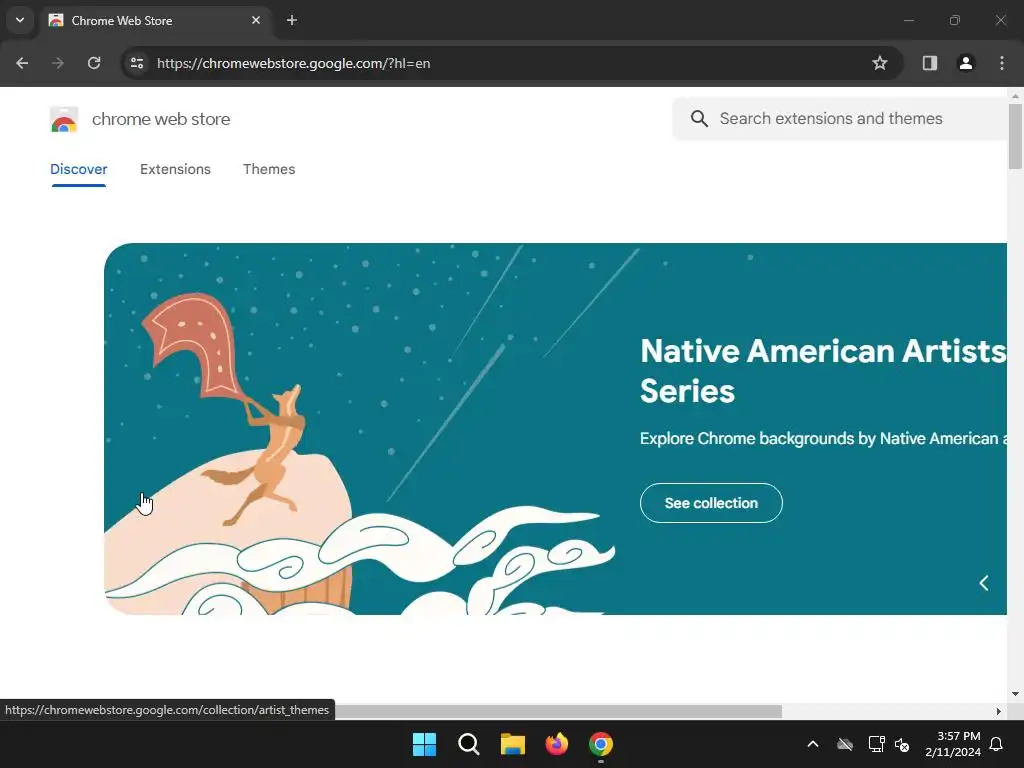1024x768 pixels.
Task: Click the muted volume tray icon
Action: coord(903,744)
